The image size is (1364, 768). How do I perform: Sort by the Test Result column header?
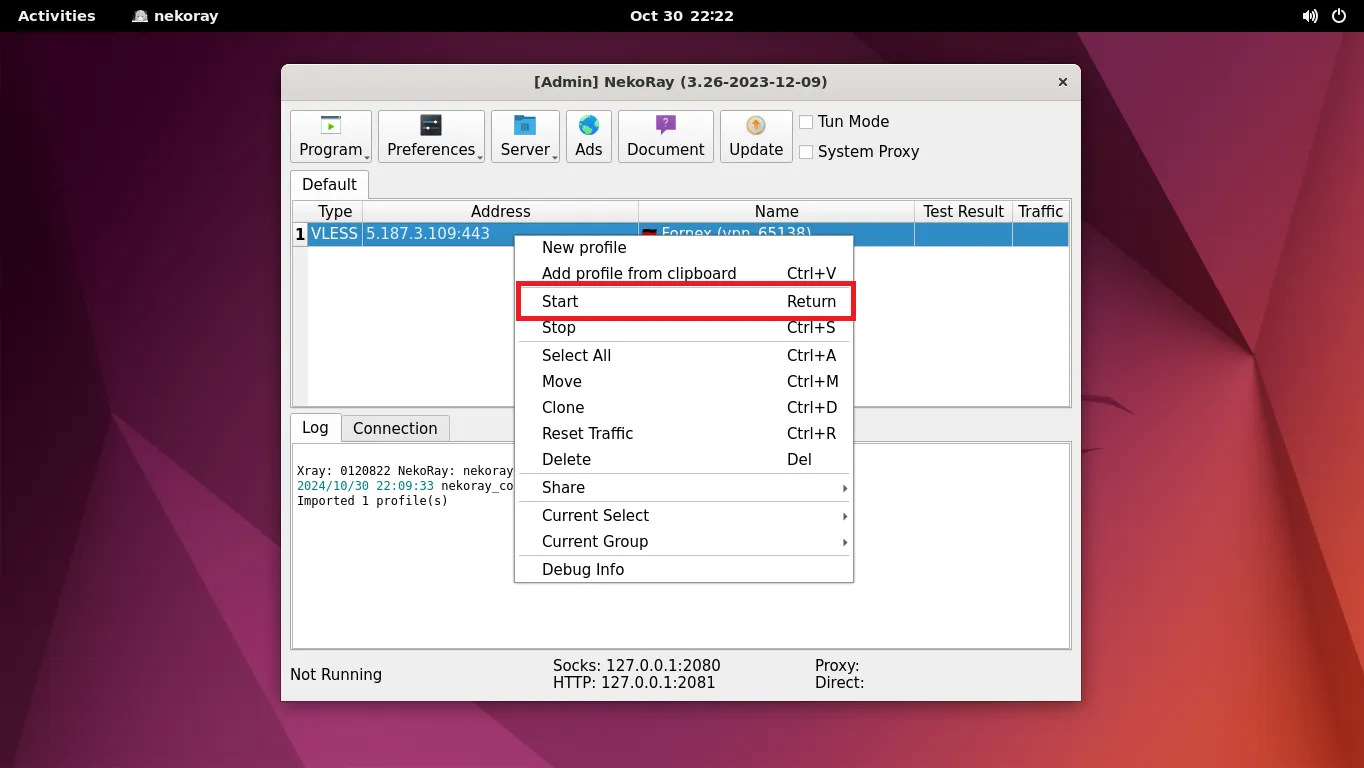(x=963, y=212)
